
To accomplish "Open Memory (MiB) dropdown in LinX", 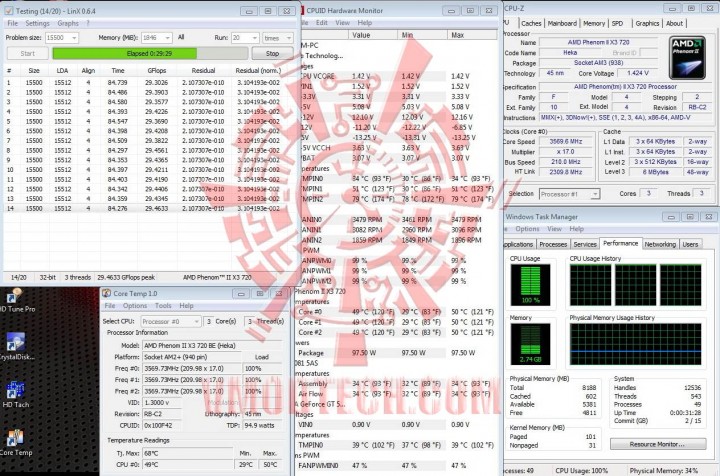I will (x=157, y=38).
